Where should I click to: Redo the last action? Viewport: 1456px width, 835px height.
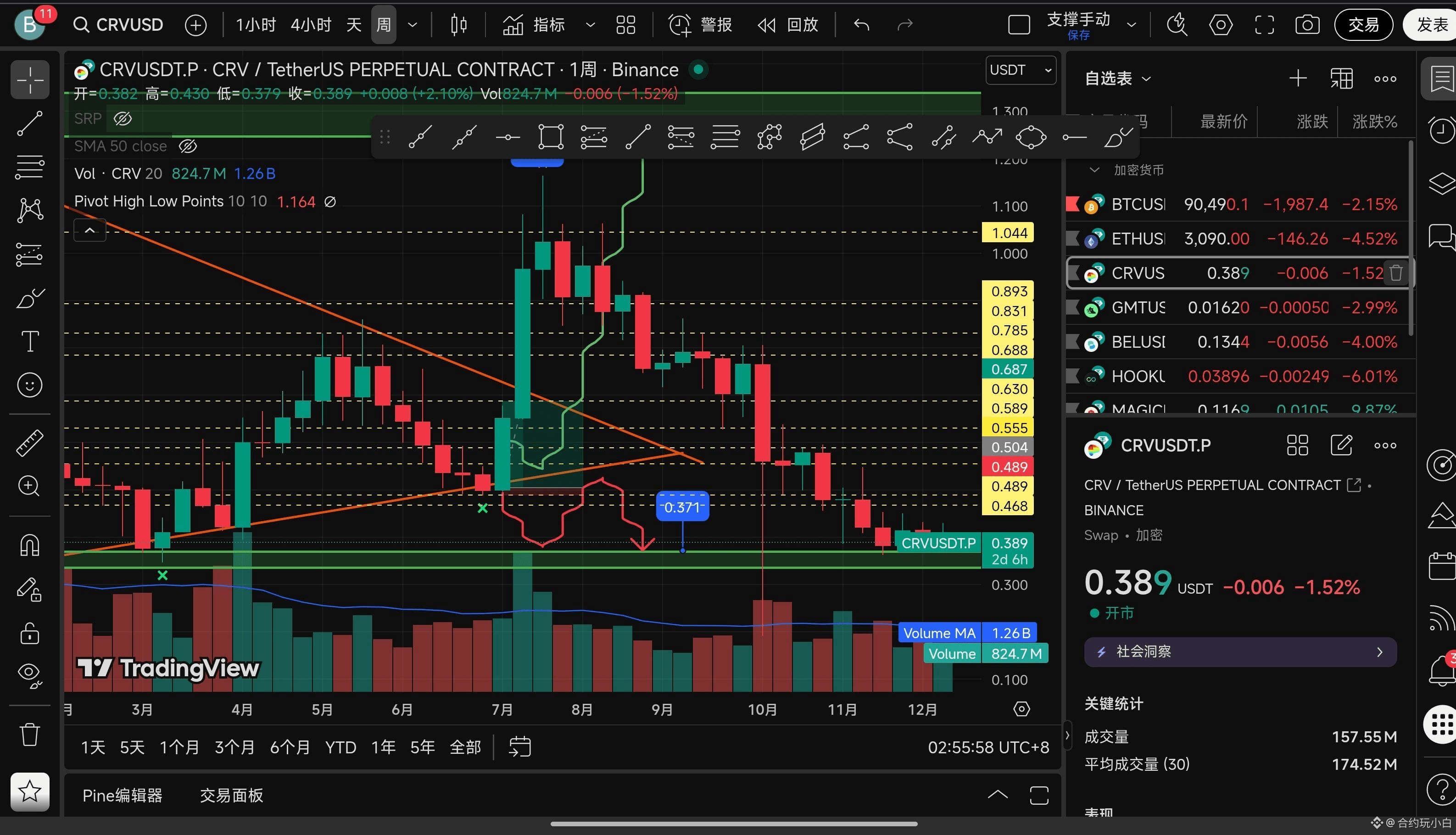click(x=905, y=25)
